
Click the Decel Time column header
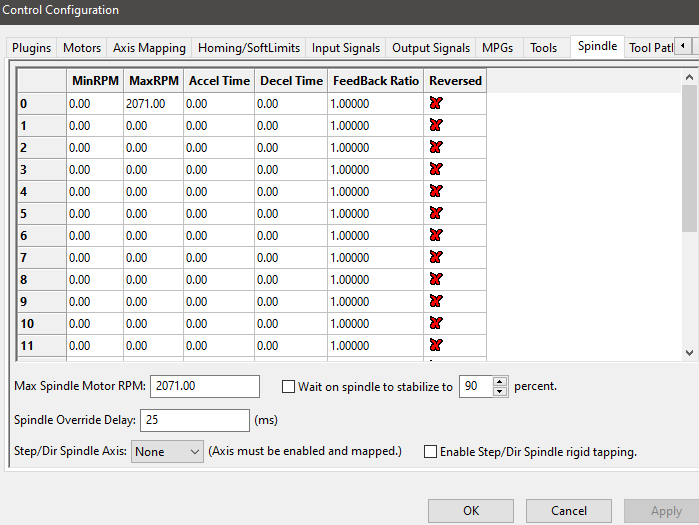[x=291, y=81]
